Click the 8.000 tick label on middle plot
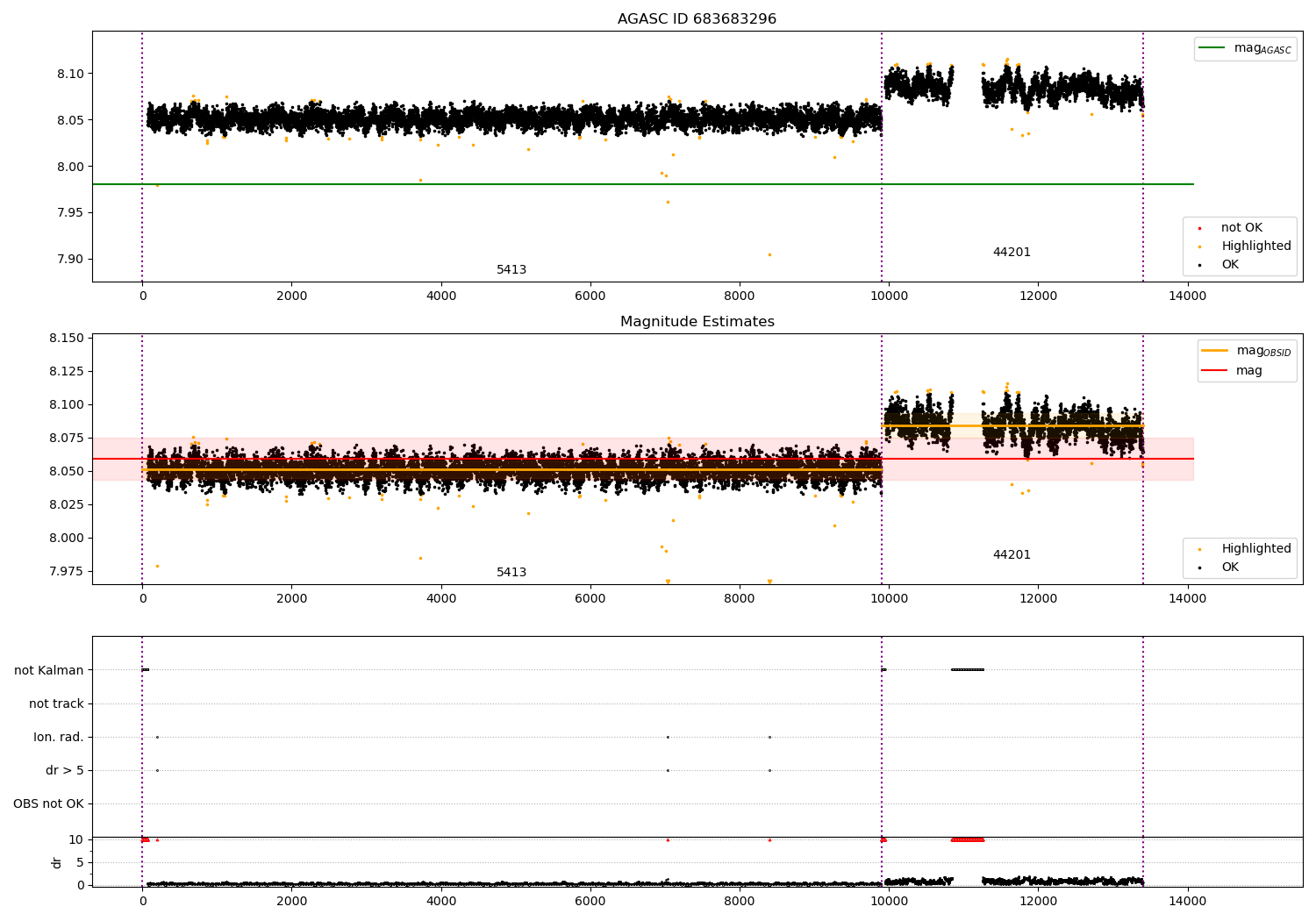1316x921 pixels. [x=68, y=539]
